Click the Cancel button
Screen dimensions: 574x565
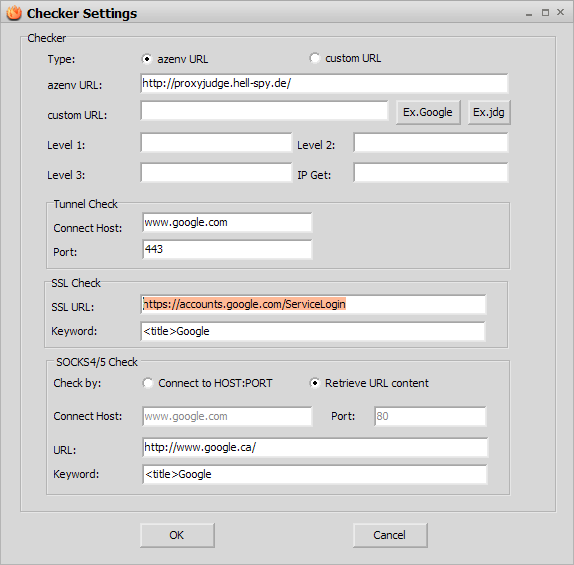[390, 535]
